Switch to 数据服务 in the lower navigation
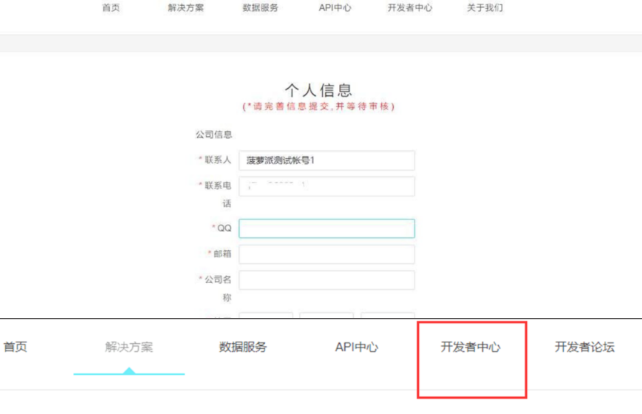 click(x=243, y=347)
